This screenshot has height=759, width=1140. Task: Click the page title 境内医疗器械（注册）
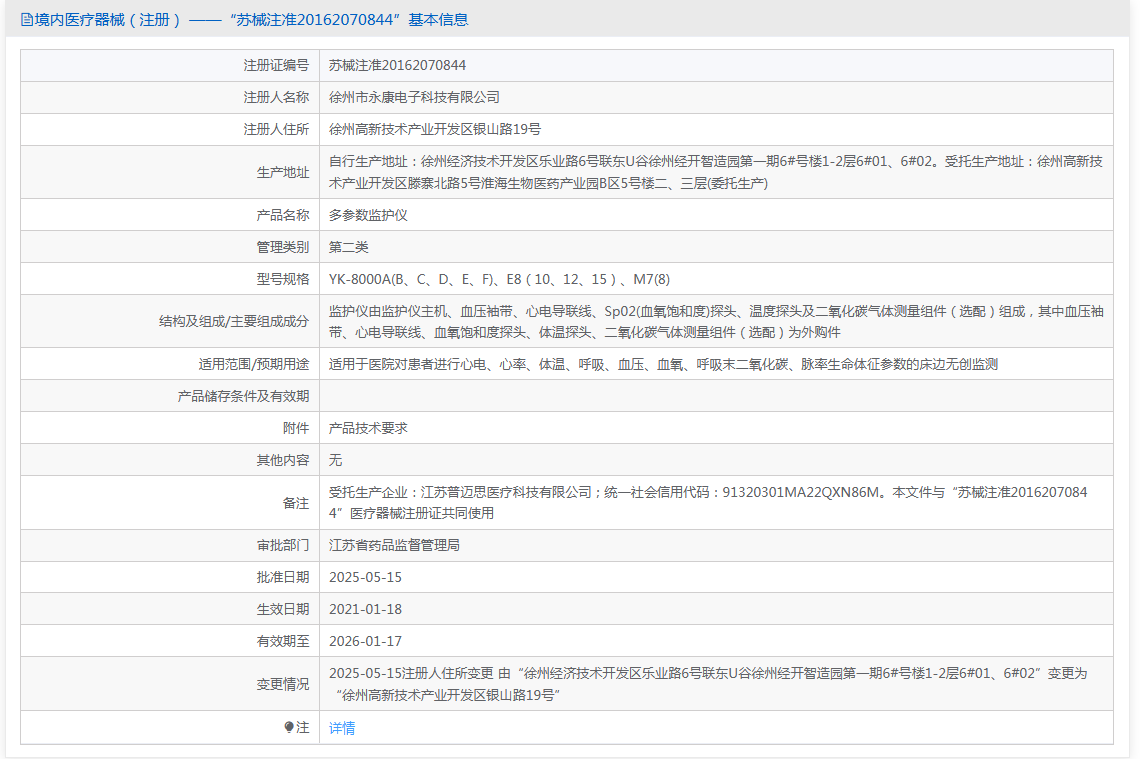[108, 20]
